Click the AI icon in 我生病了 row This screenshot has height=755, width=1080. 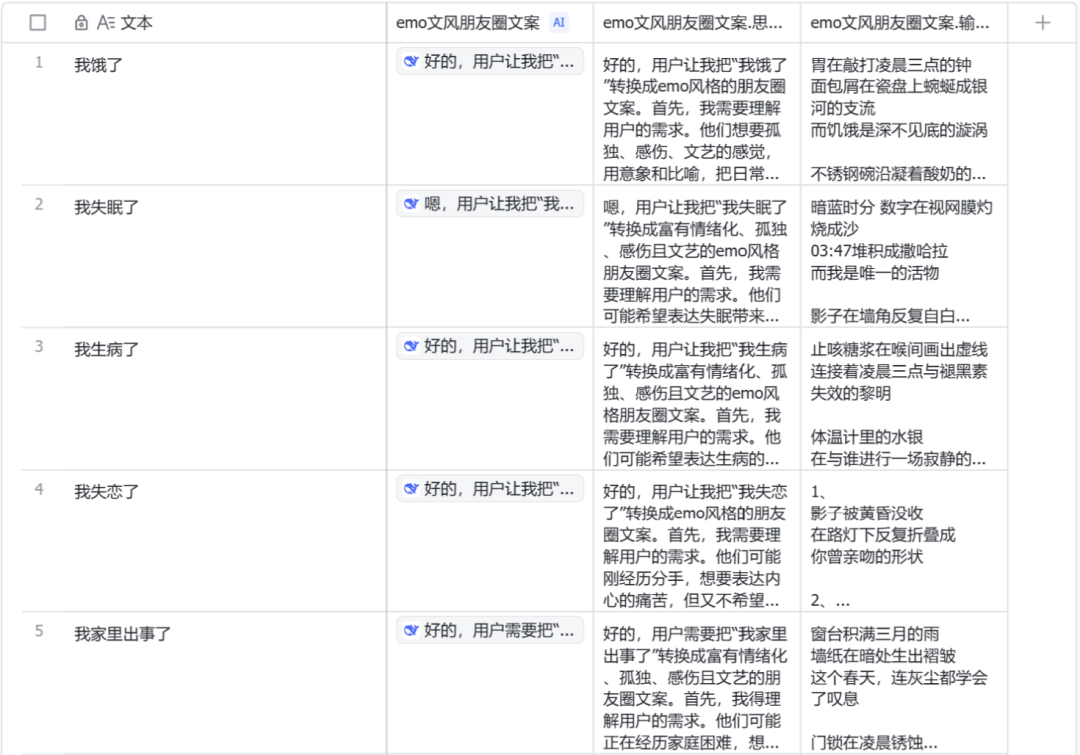[x=411, y=346]
